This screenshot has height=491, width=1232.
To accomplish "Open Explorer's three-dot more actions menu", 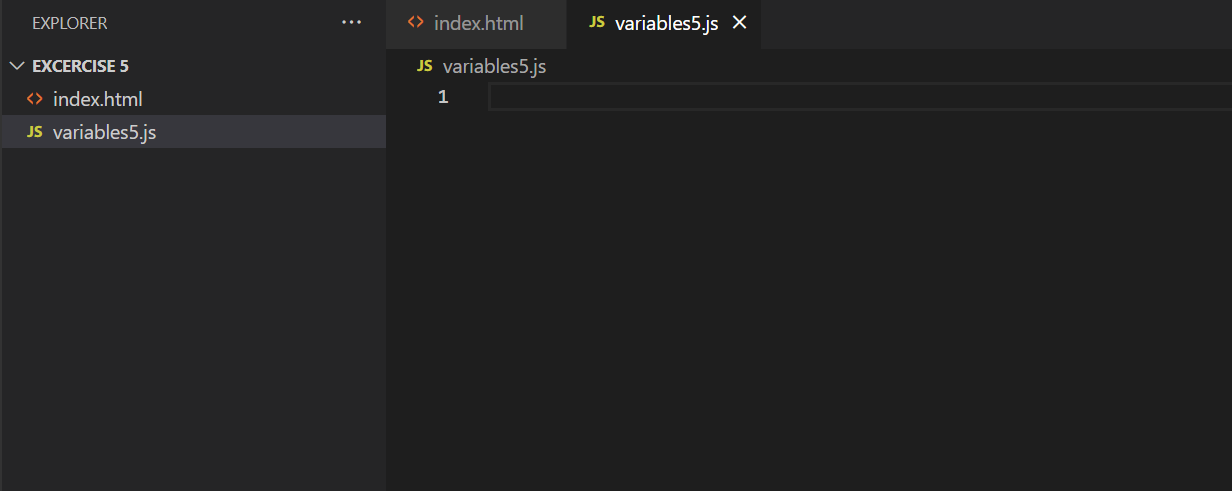I will point(351,22).
